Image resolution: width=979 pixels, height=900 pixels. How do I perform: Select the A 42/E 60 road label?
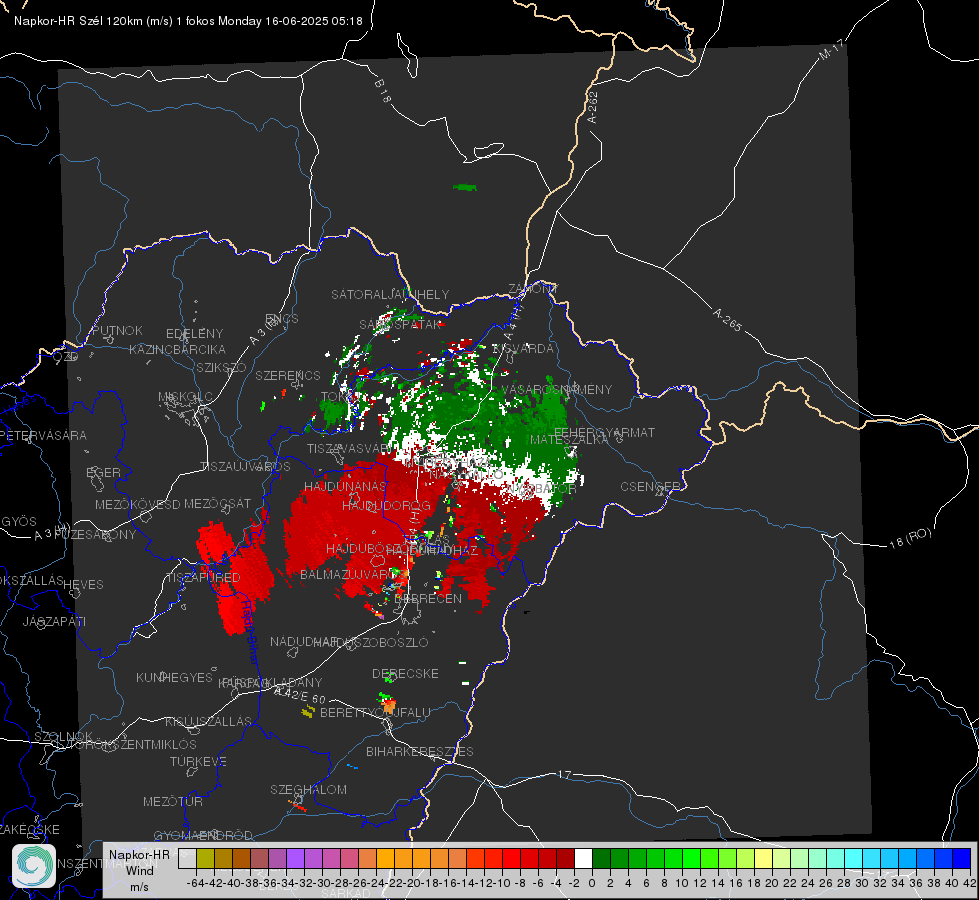pos(300,695)
